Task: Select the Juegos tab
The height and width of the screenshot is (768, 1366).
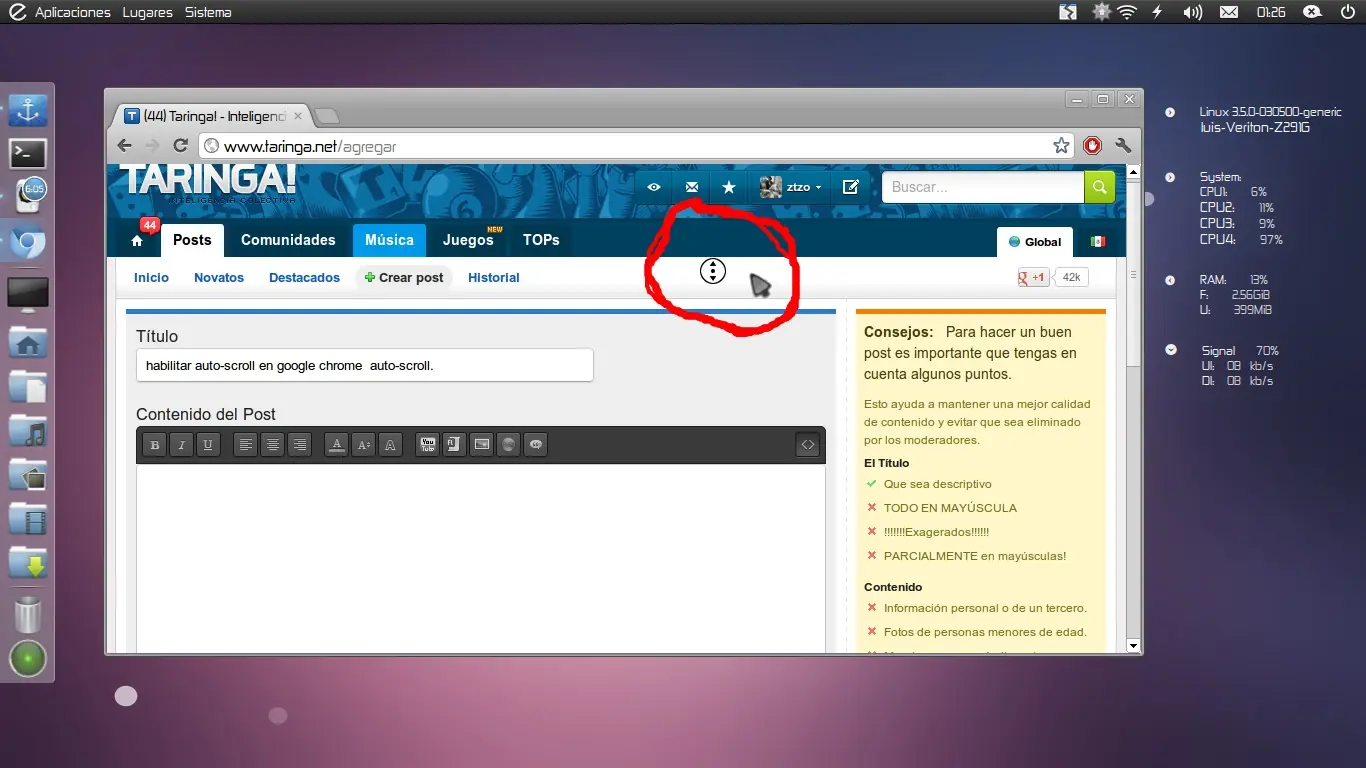Action: (468, 240)
